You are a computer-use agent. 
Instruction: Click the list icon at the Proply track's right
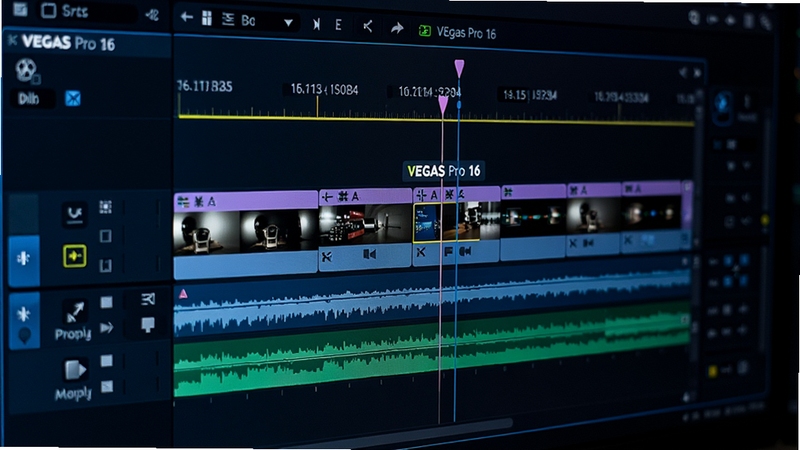[148, 299]
